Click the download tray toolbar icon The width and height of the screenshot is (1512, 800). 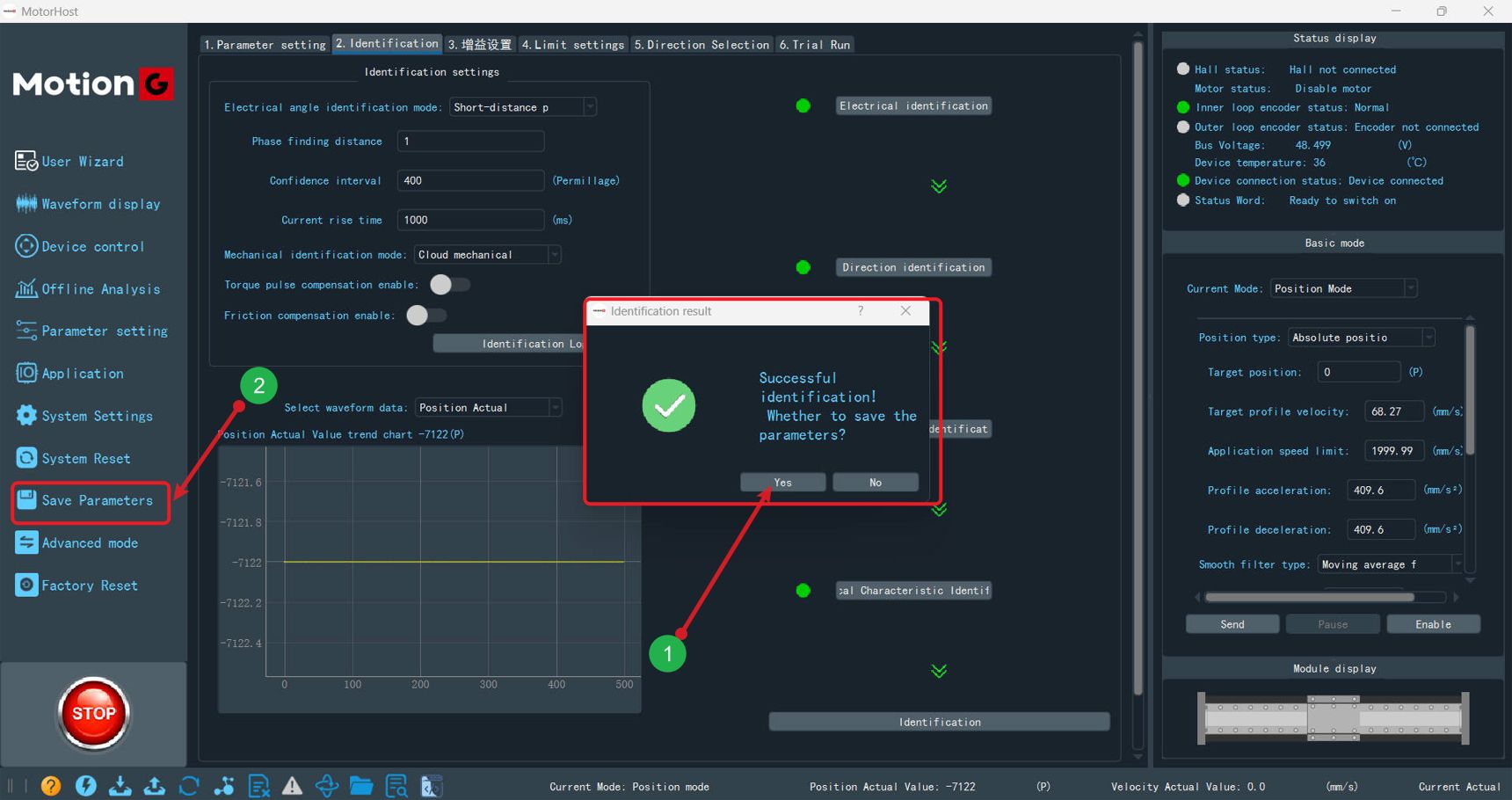(x=120, y=786)
